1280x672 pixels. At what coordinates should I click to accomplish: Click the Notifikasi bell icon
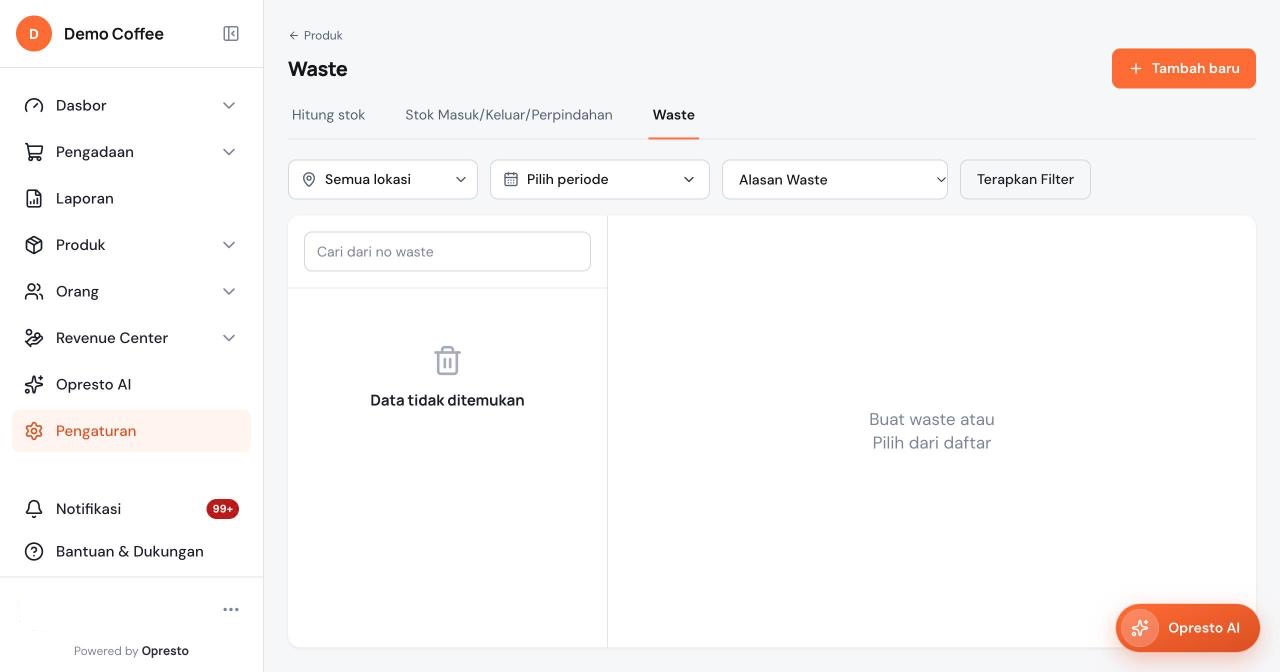pyautogui.click(x=34, y=509)
